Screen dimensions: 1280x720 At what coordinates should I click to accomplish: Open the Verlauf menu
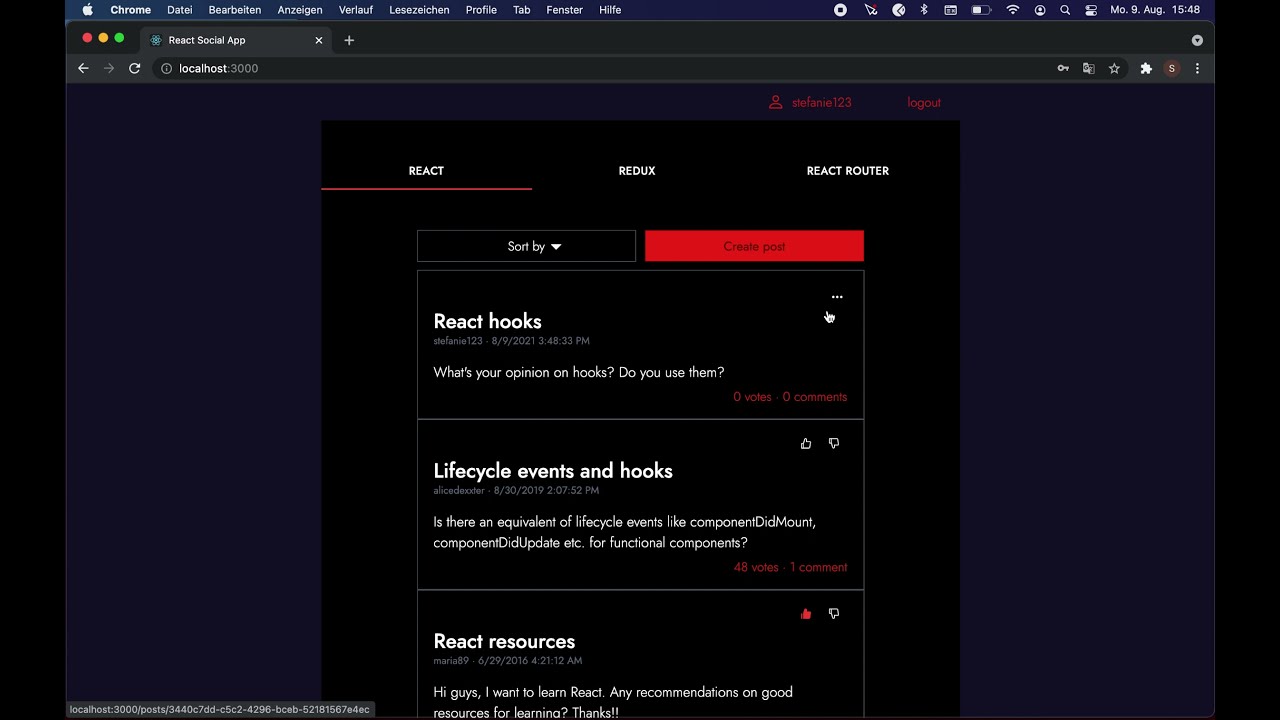point(356,10)
